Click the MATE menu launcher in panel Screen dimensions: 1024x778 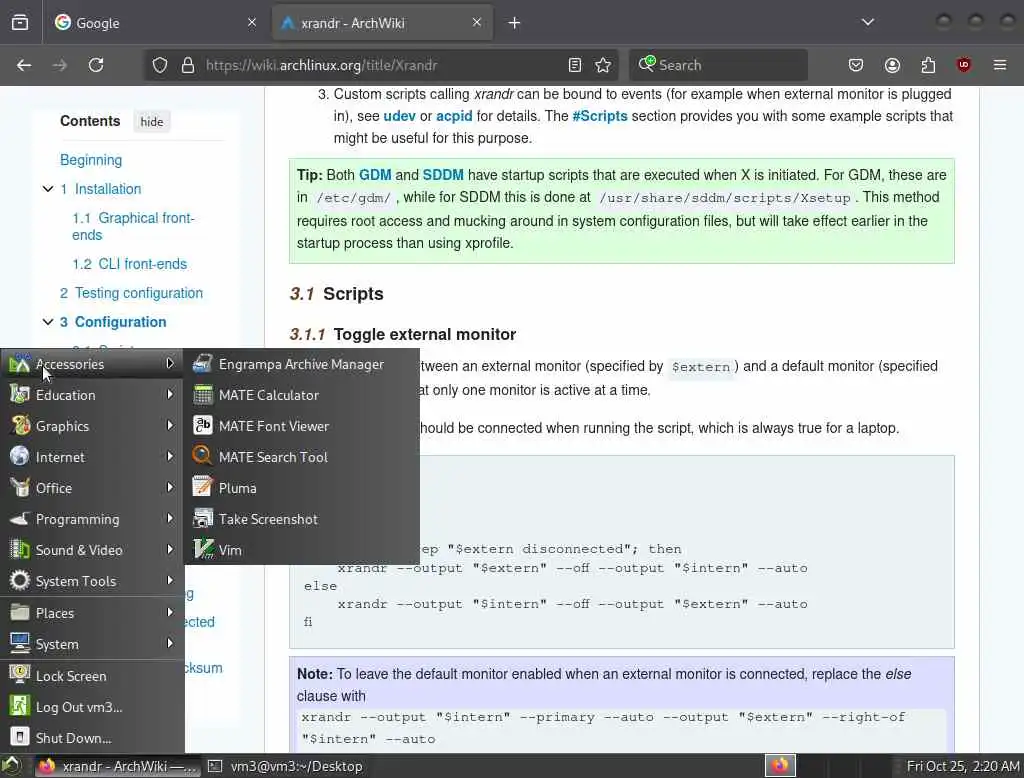[11, 766]
